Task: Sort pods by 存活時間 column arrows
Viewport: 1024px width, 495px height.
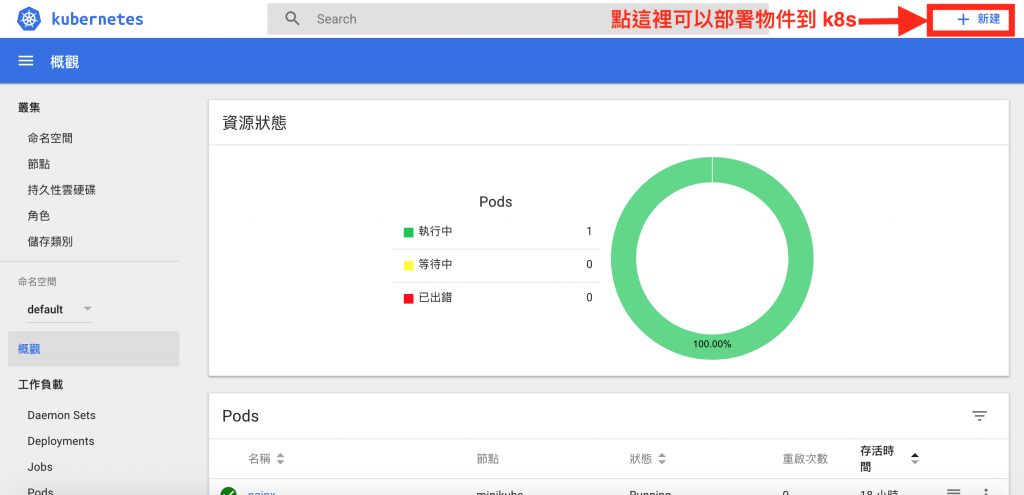Action: click(x=915, y=459)
